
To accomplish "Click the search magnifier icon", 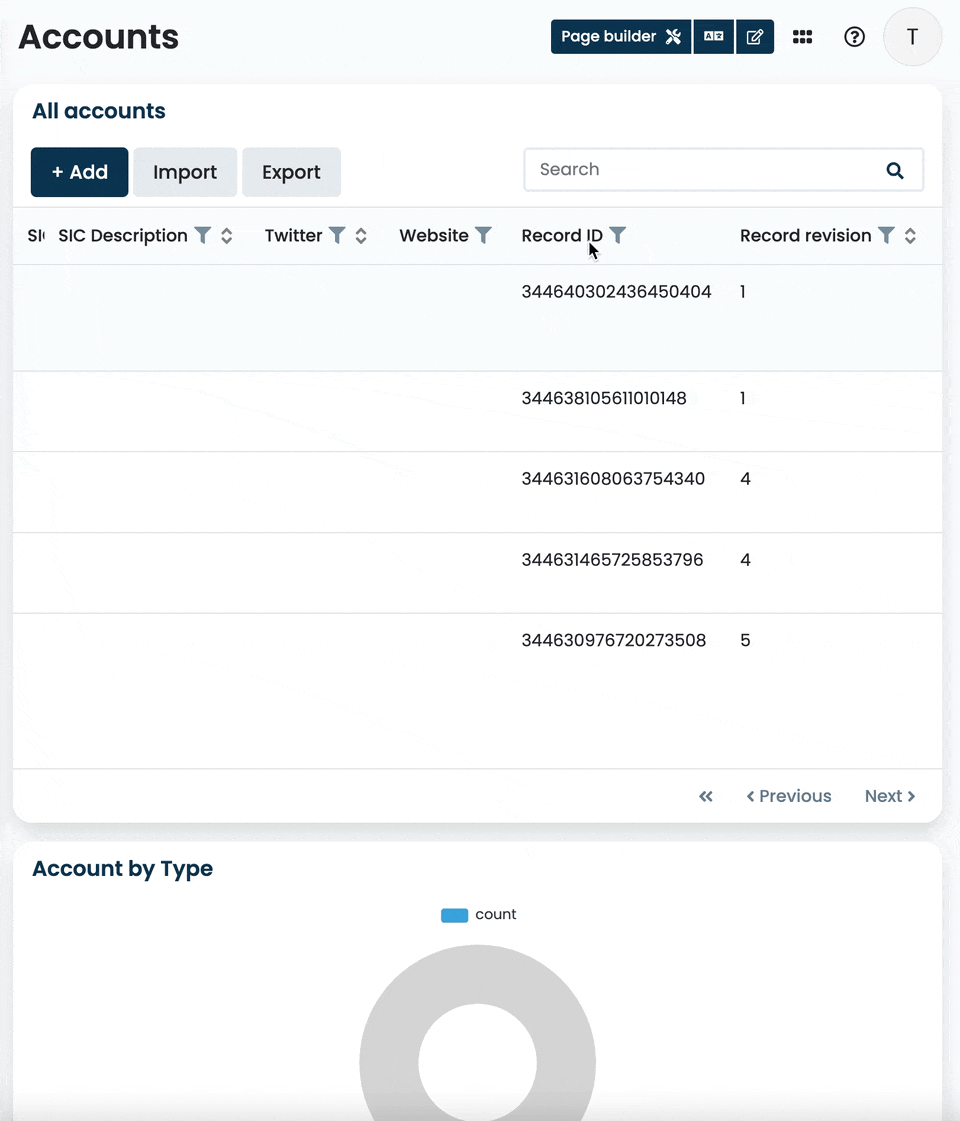I will 895,170.
